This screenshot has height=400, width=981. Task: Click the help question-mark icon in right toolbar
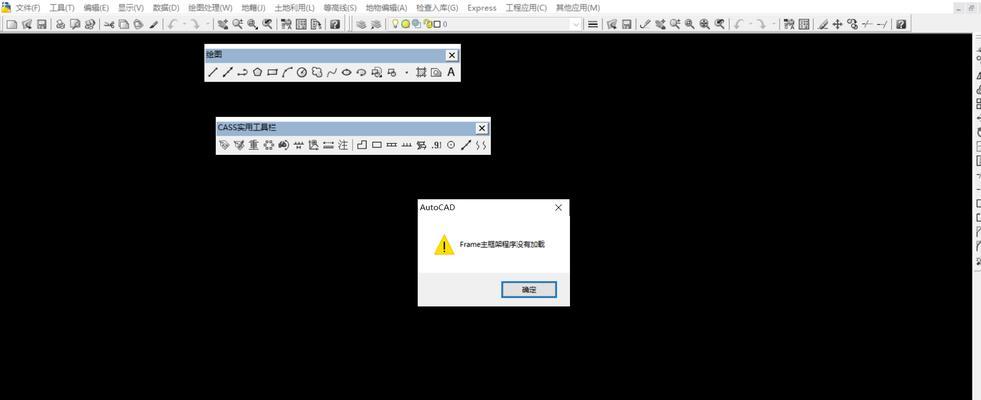point(900,24)
